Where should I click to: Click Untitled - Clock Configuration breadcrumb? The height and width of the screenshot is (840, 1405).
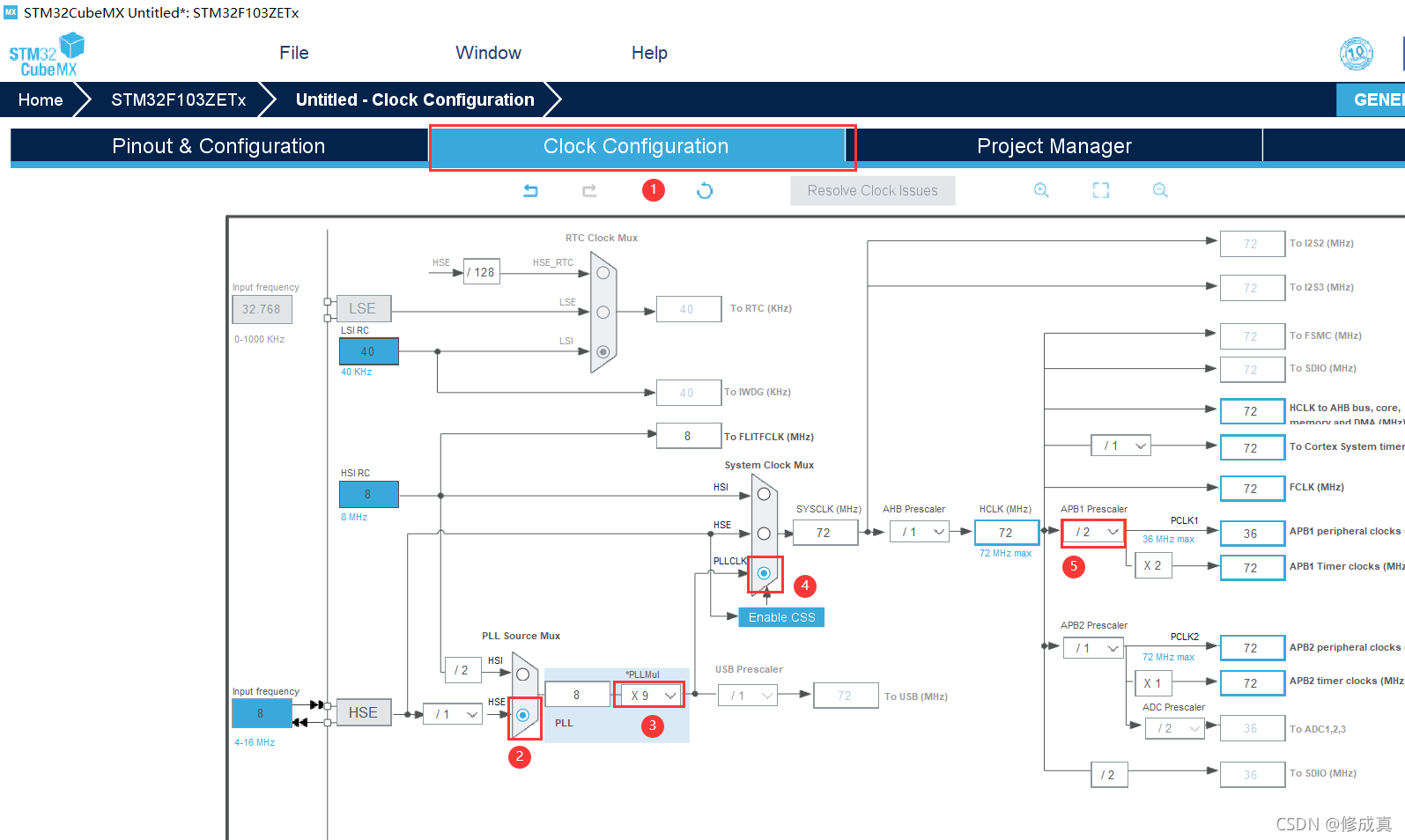[415, 99]
